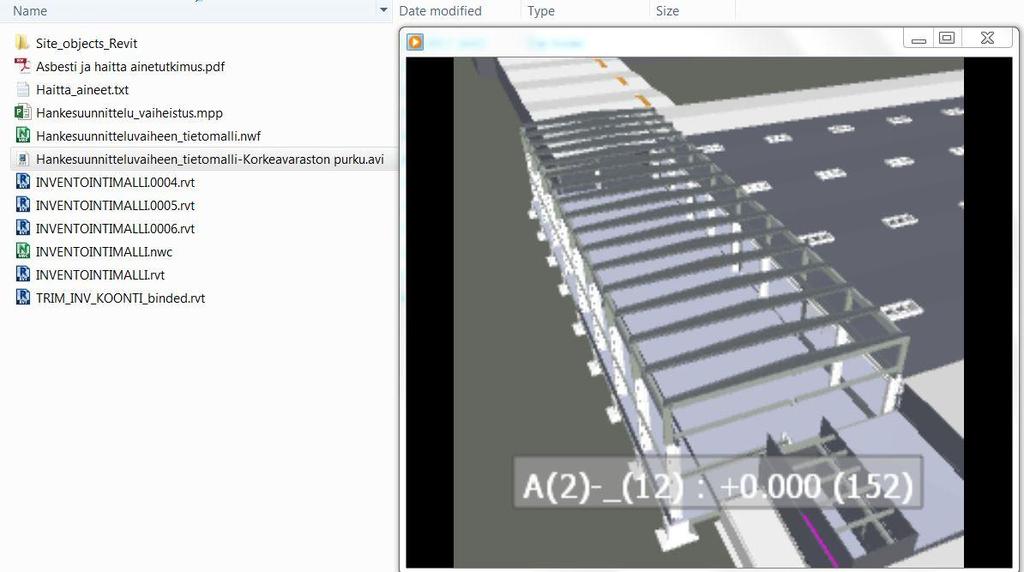
Task: Maximize the video player window
Action: [947, 39]
